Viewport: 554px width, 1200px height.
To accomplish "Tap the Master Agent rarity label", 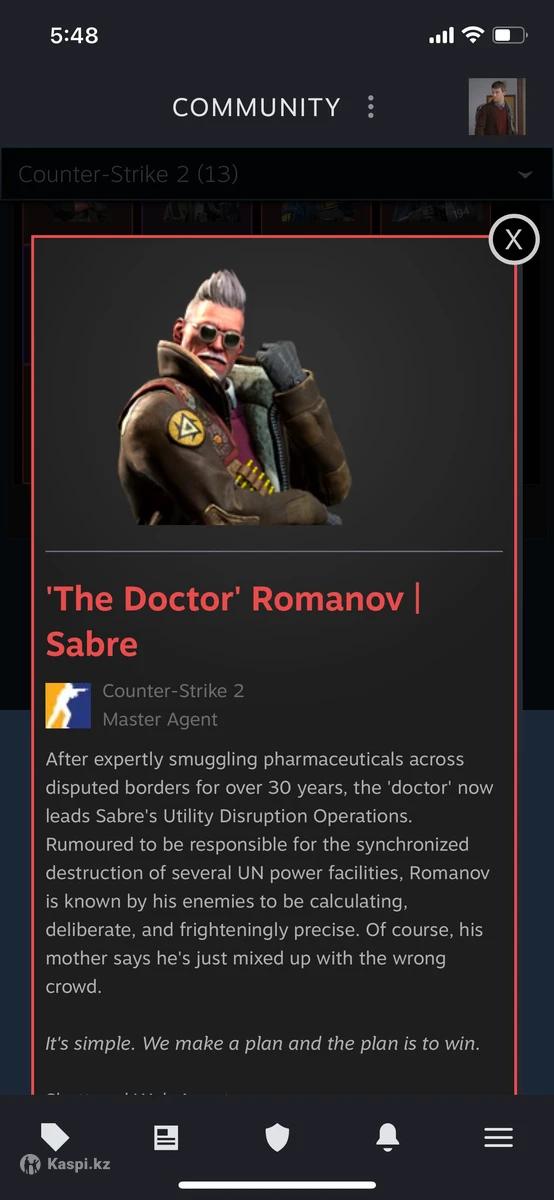I will point(160,719).
